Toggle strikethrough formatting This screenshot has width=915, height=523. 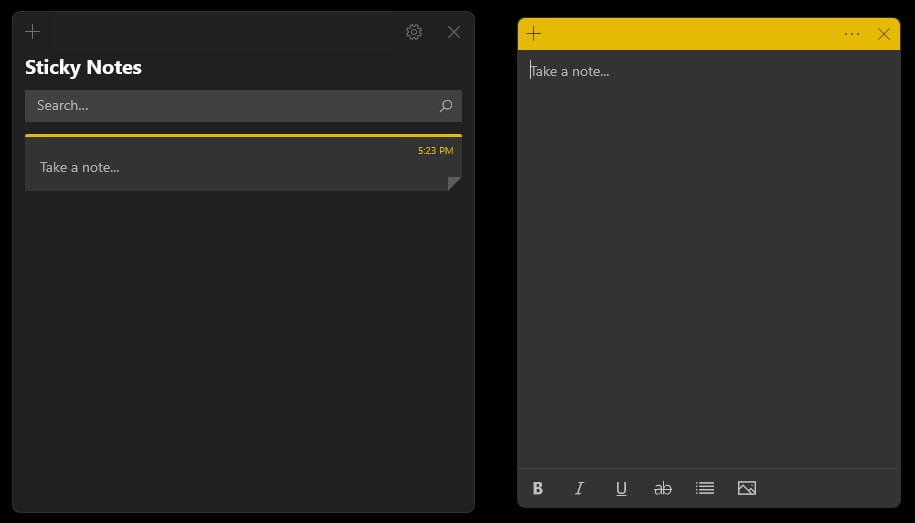click(x=662, y=488)
